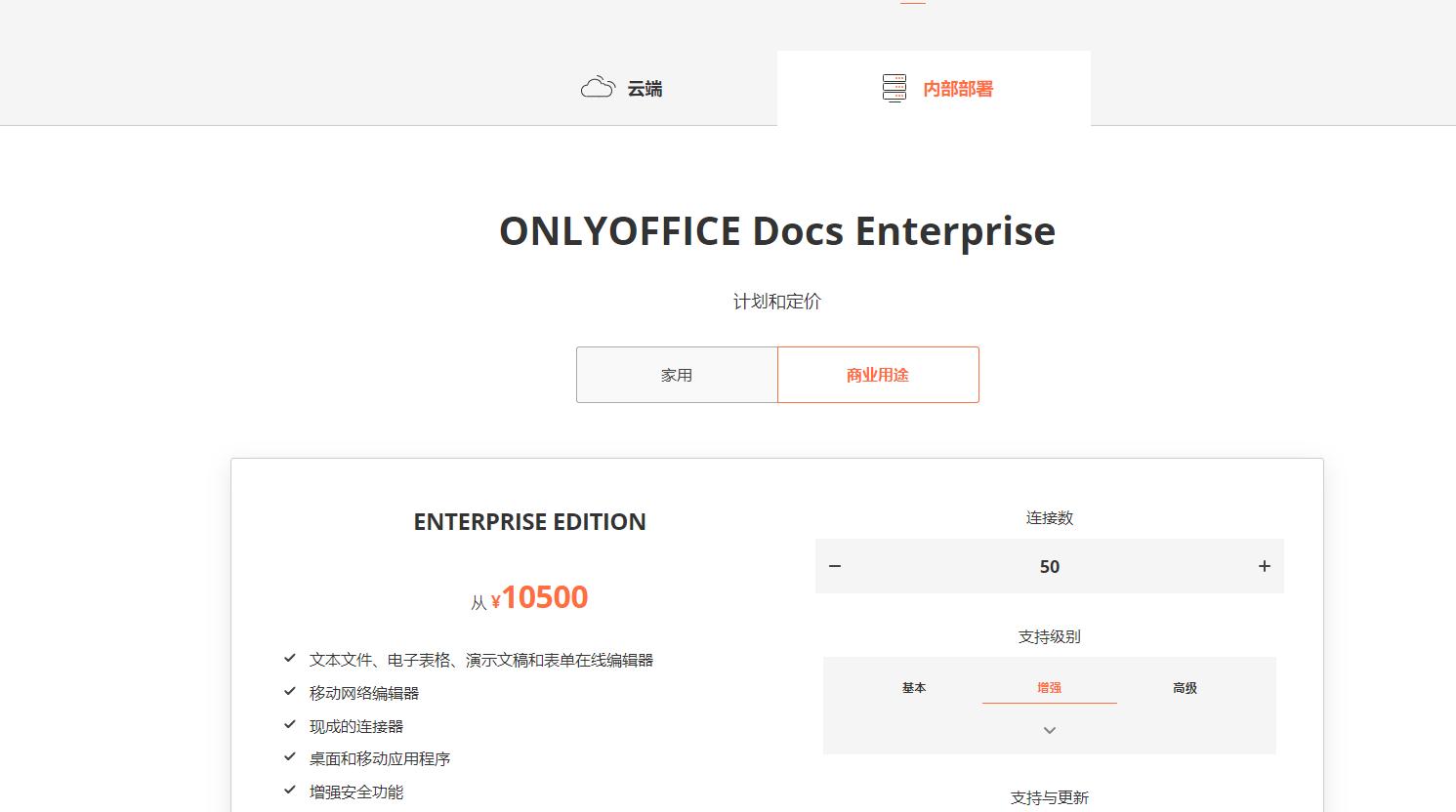
Task: Switch to the 云端 tab
Action: point(622,87)
